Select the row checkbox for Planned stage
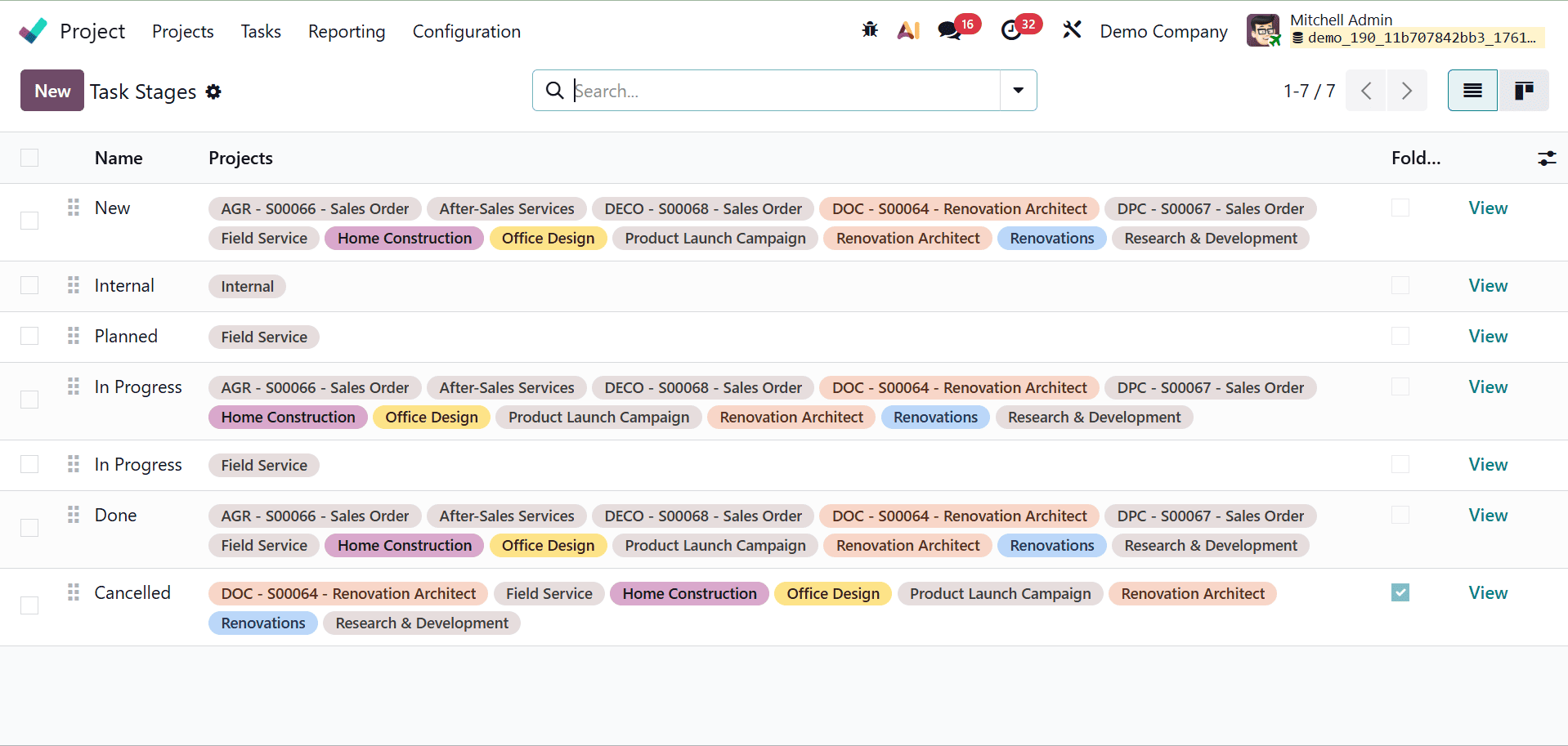Screen dimensions: 1568x746 click(x=29, y=336)
